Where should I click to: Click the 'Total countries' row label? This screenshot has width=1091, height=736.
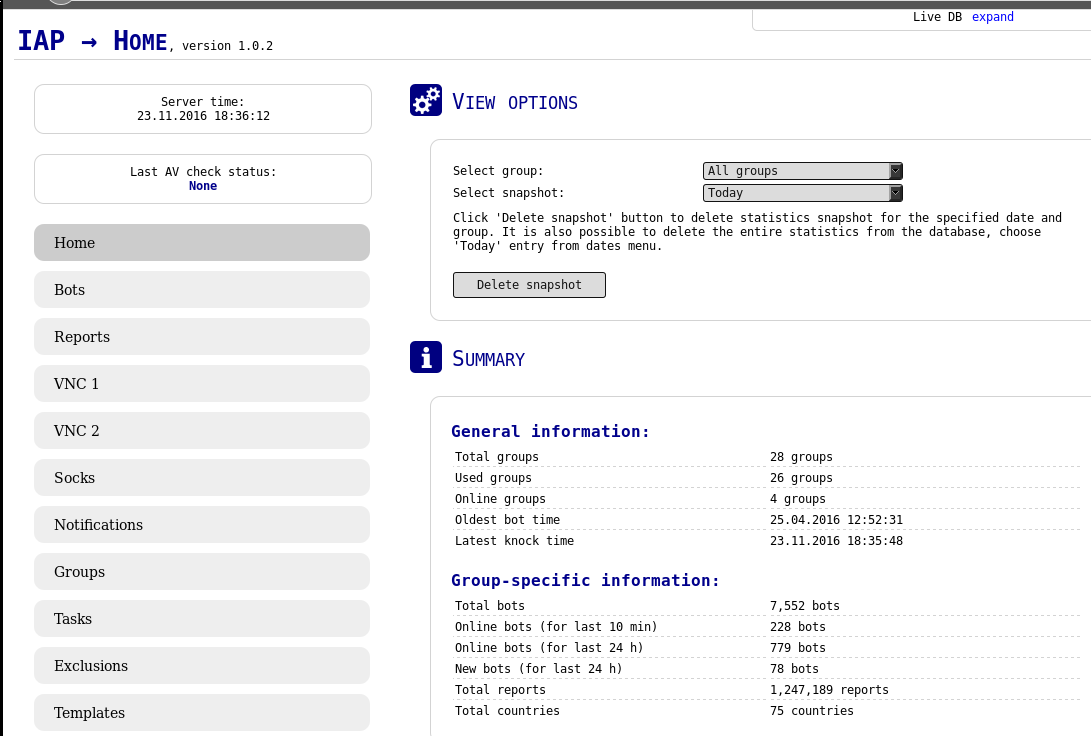[507, 710]
